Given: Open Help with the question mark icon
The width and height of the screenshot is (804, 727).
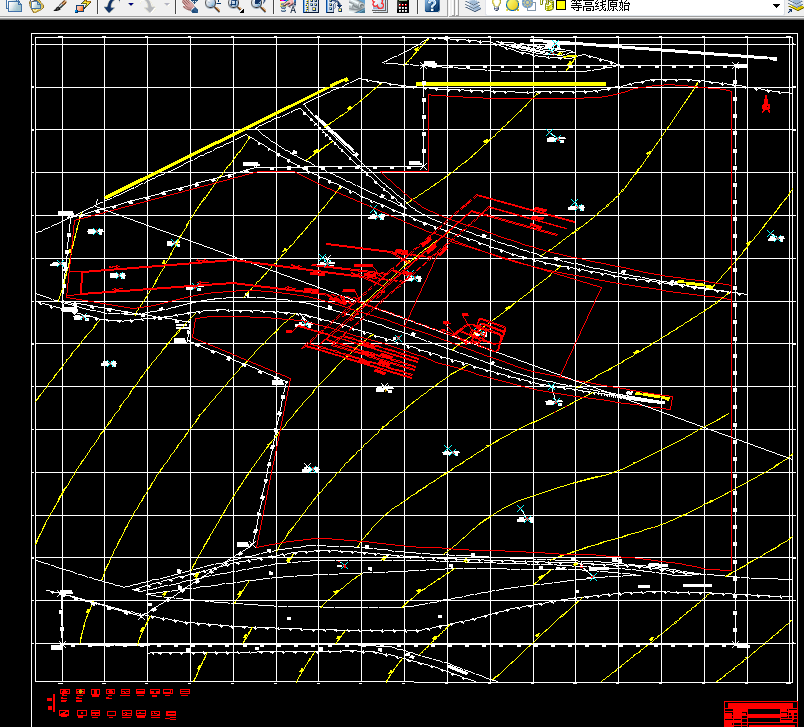Looking at the screenshot, I should click(x=432, y=6).
